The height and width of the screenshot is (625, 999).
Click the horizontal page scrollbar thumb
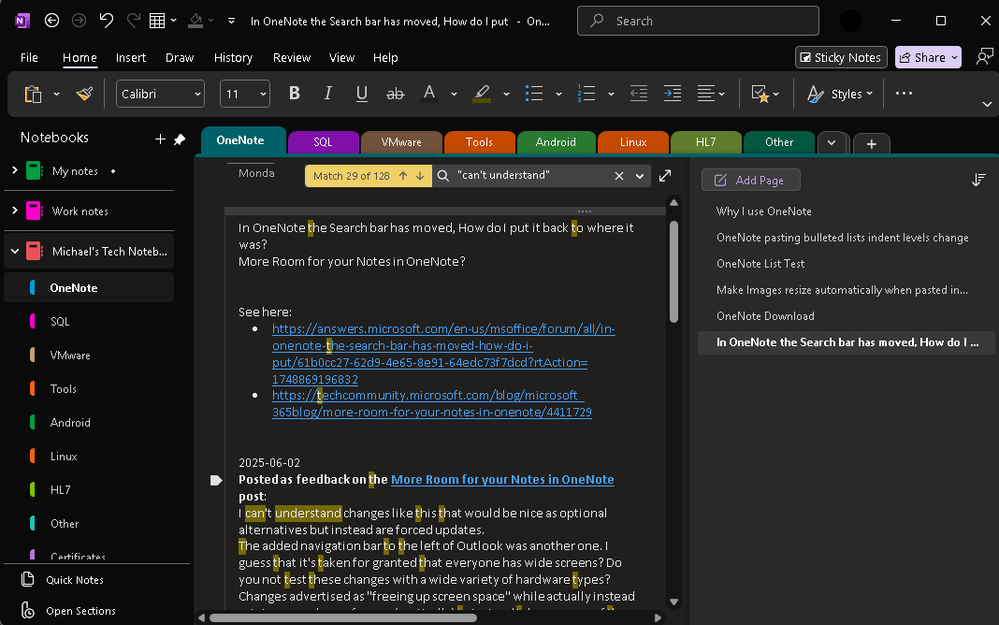click(343, 617)
